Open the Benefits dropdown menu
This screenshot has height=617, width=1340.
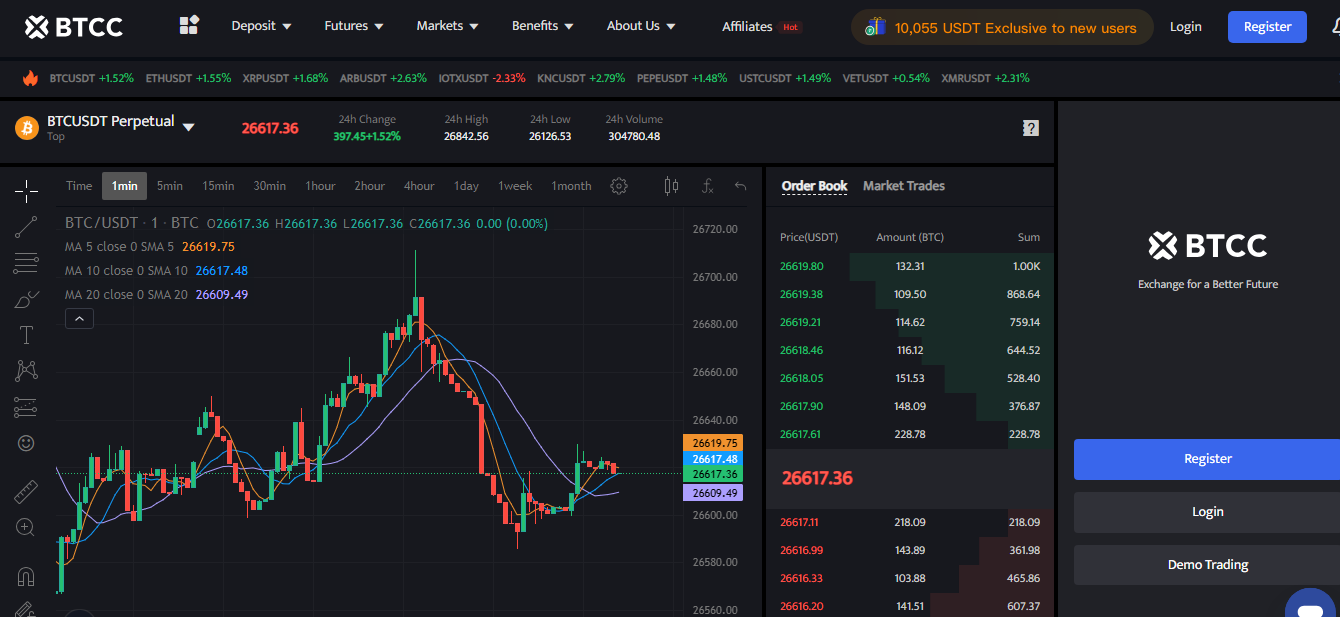[x=543, y=26]
